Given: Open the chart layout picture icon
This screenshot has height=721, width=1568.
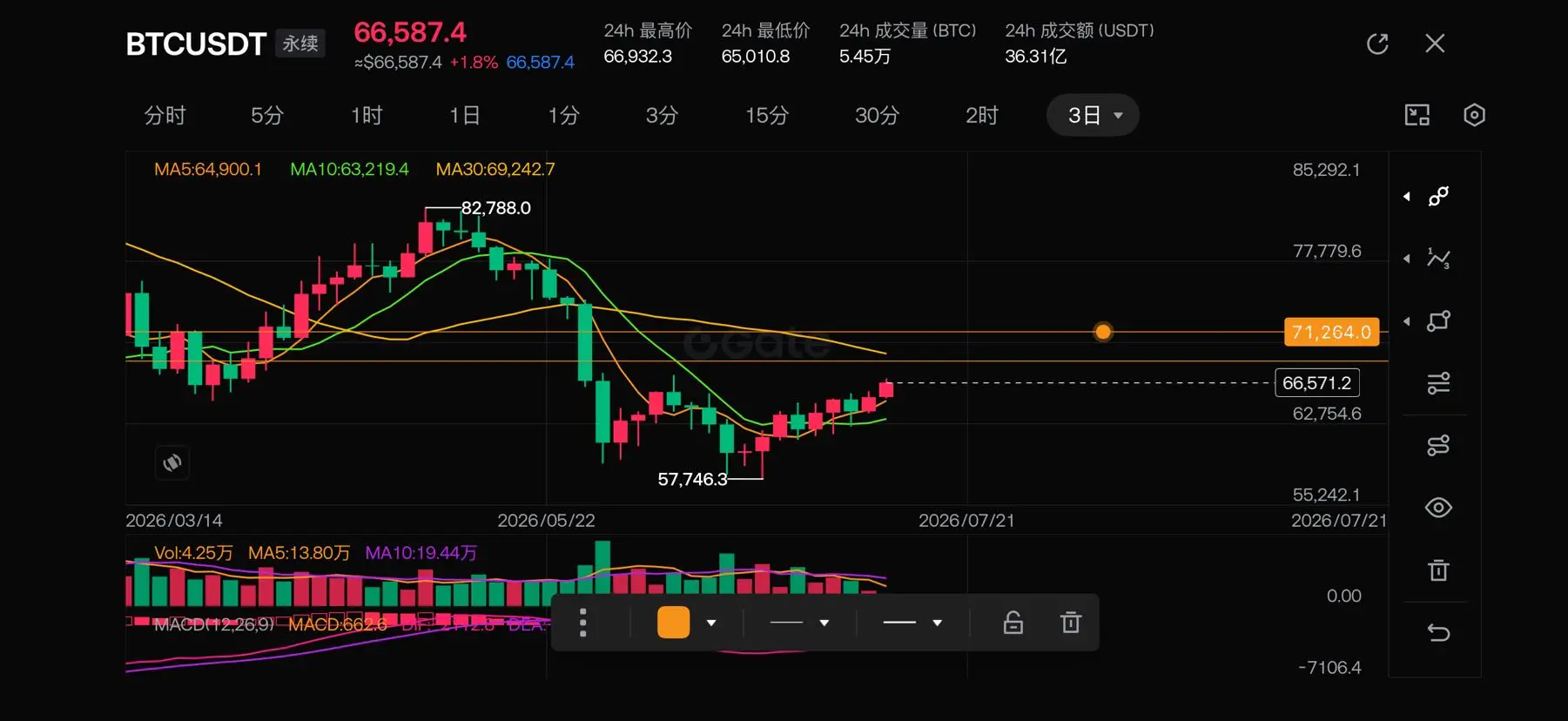Looking at the screenshot, I should (x=1417, y=115).
